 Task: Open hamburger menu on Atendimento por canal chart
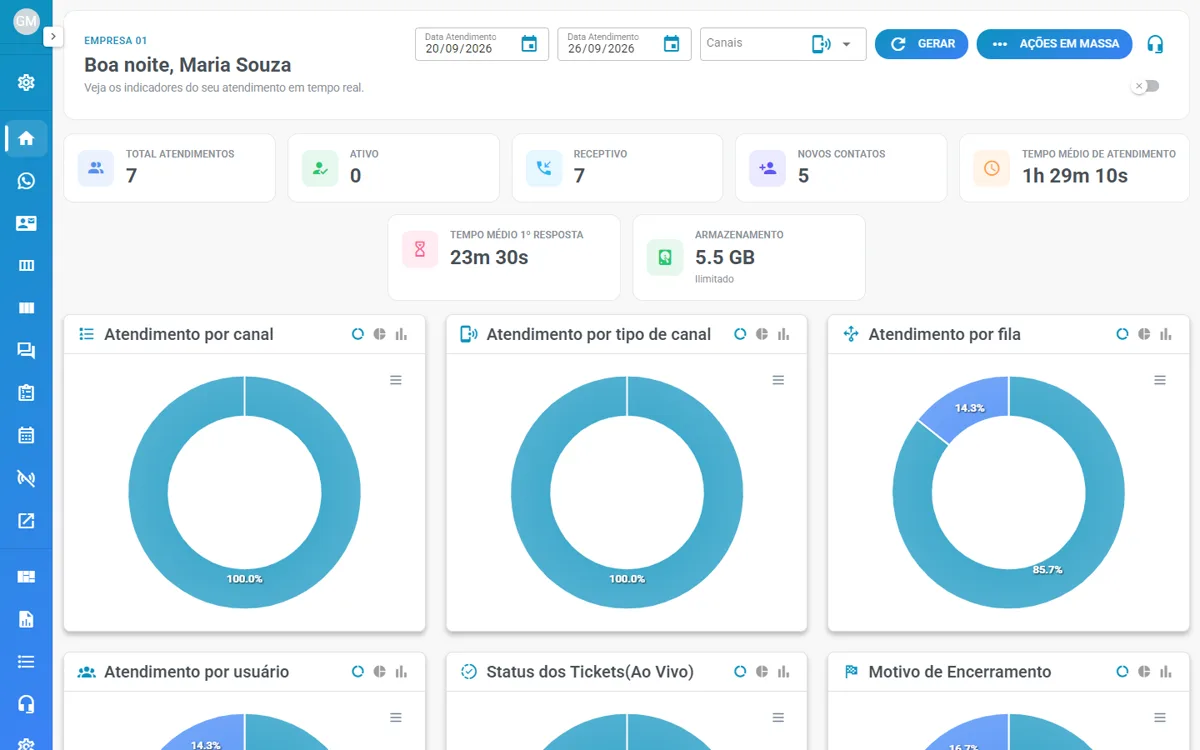[x=396, y=380]
